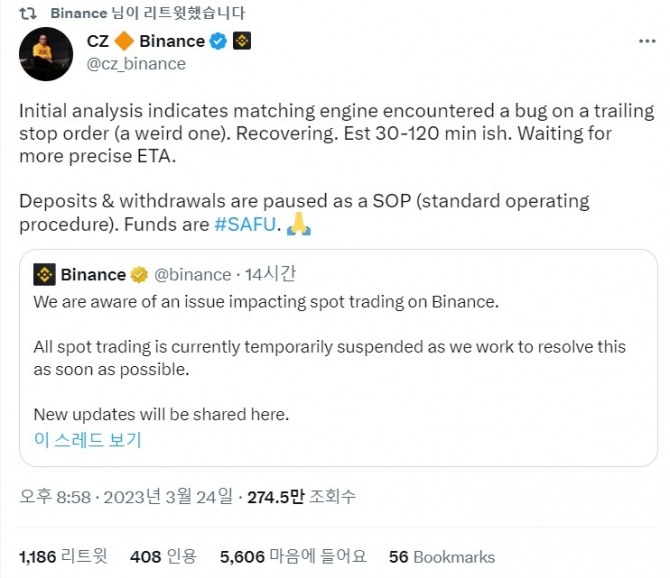Click the 14시간 timestamp in quoted tweet
The image size is (670, 578).
(x=274, y=274)
